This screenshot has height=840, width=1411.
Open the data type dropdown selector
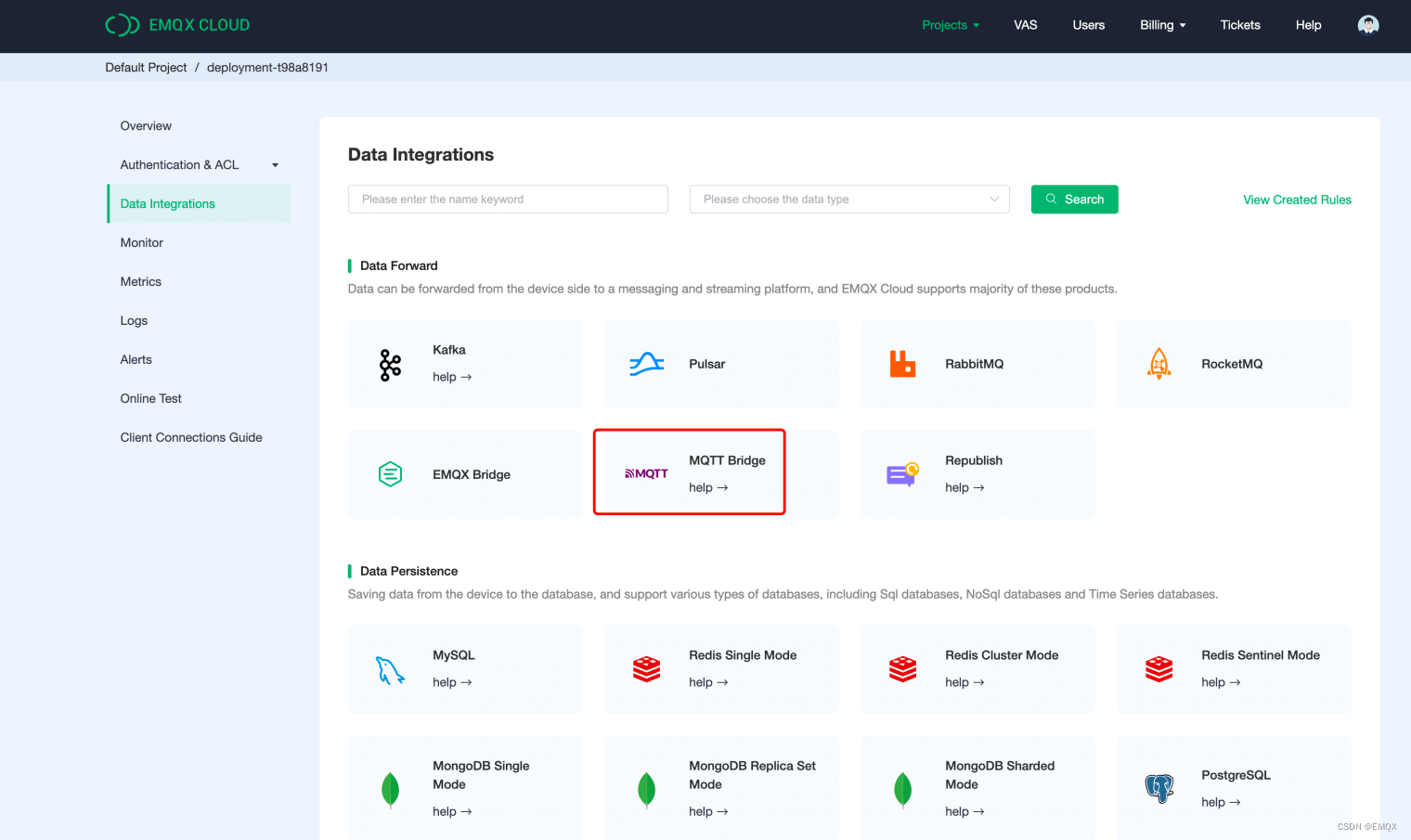tap(848, 200)
